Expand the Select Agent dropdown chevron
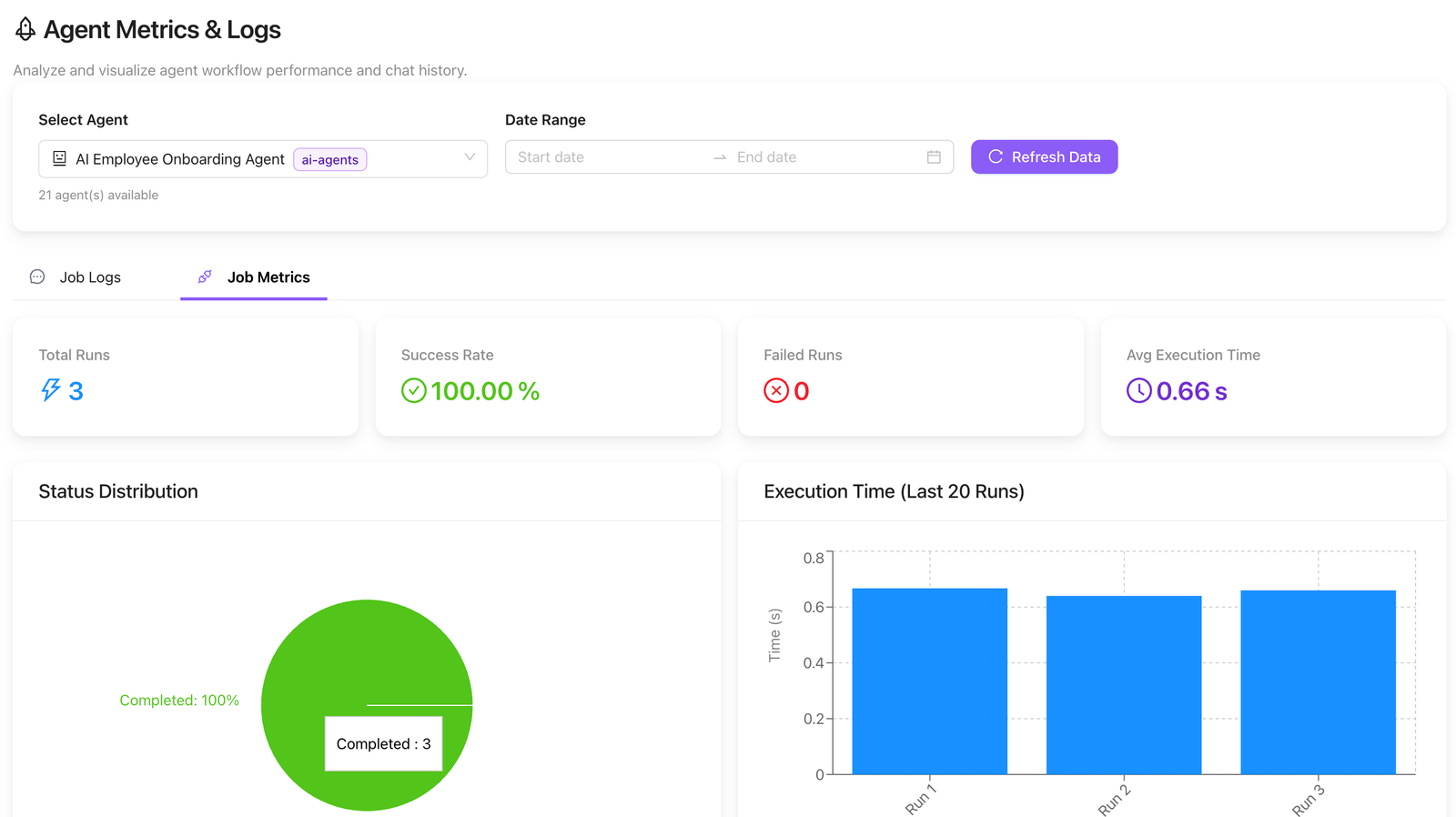 [470, 157]
